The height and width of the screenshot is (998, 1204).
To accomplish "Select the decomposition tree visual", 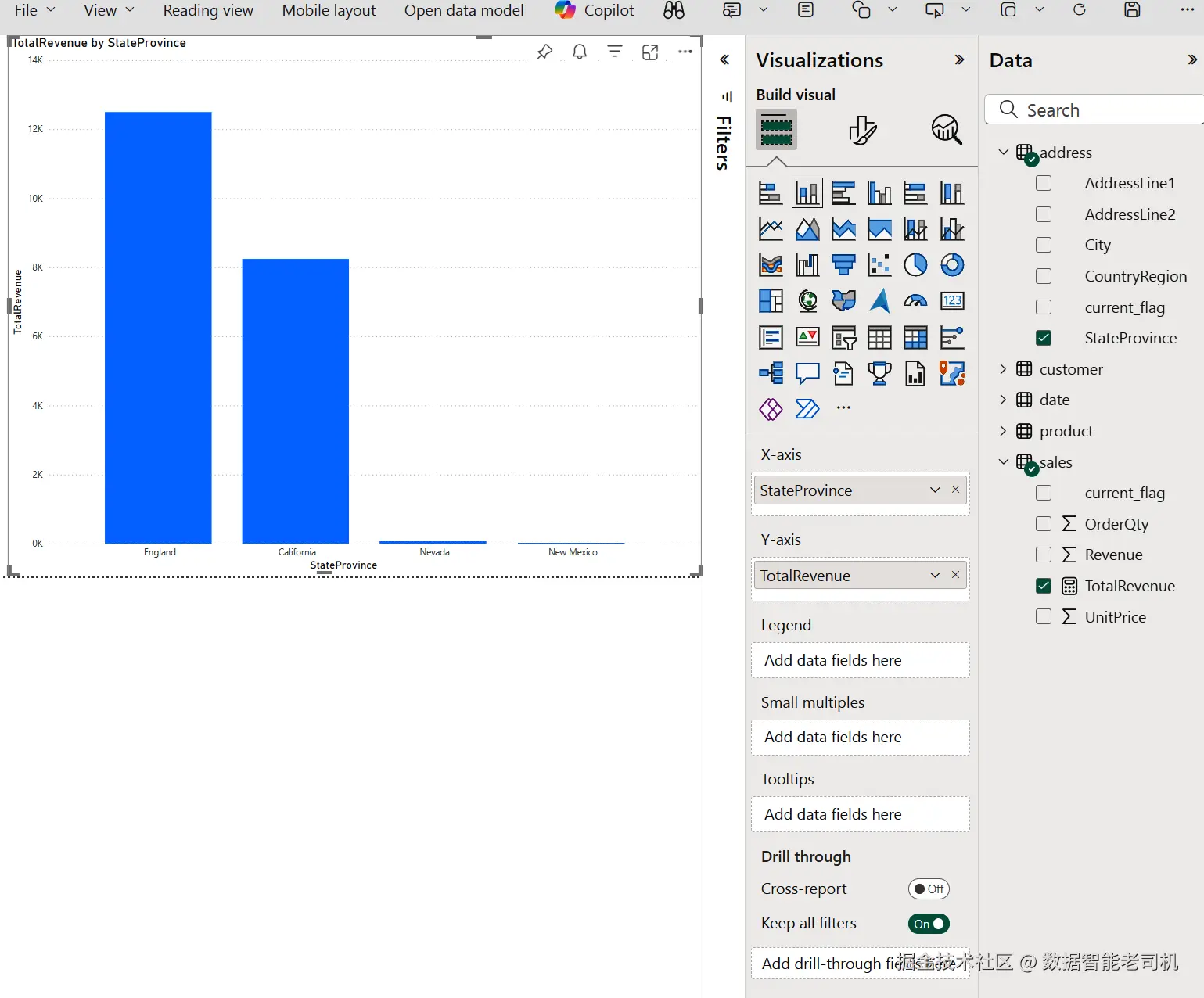I will [x=771, y=373].
